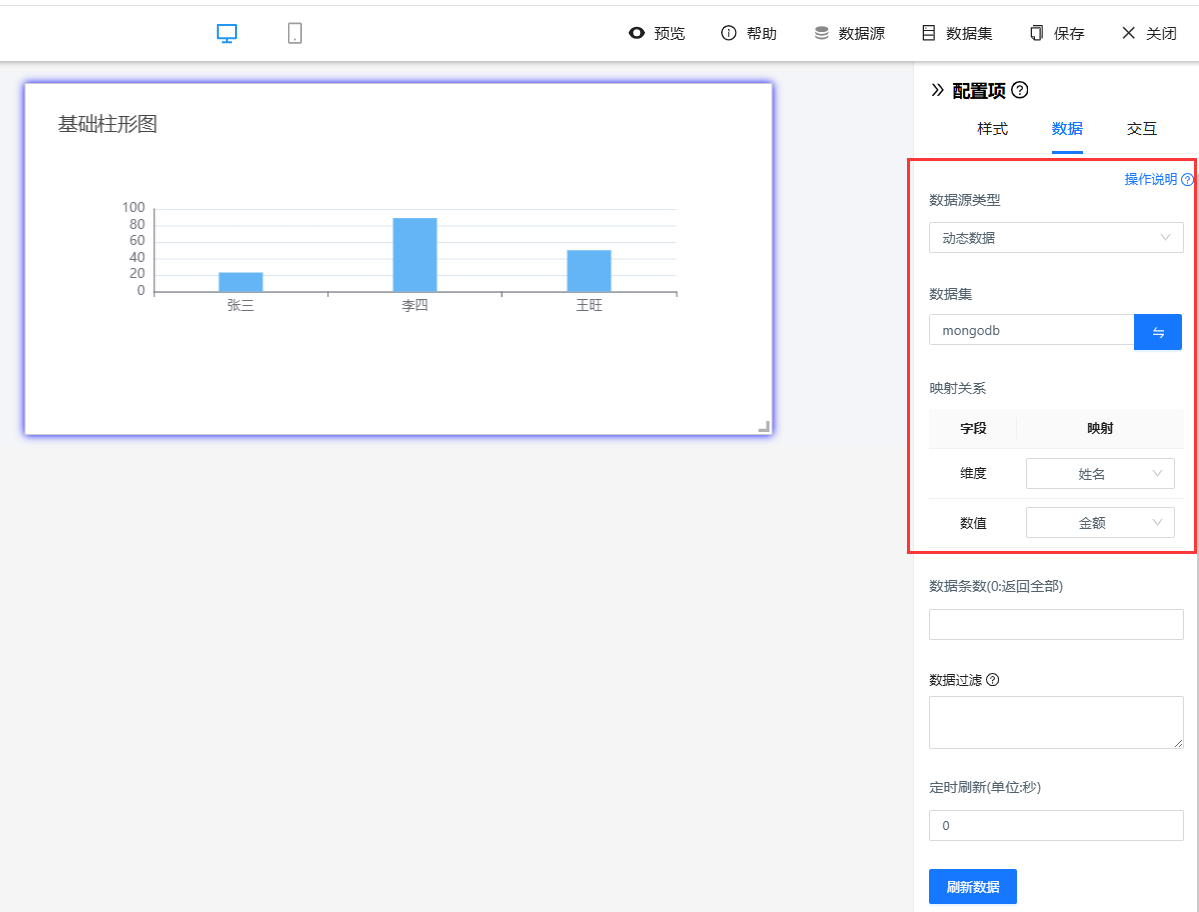The height and width of the screenshot is (912, 1199).
Task: Open the 维度 mapping dropdown
Action: pyautogui.click(x=1100, y=474)
